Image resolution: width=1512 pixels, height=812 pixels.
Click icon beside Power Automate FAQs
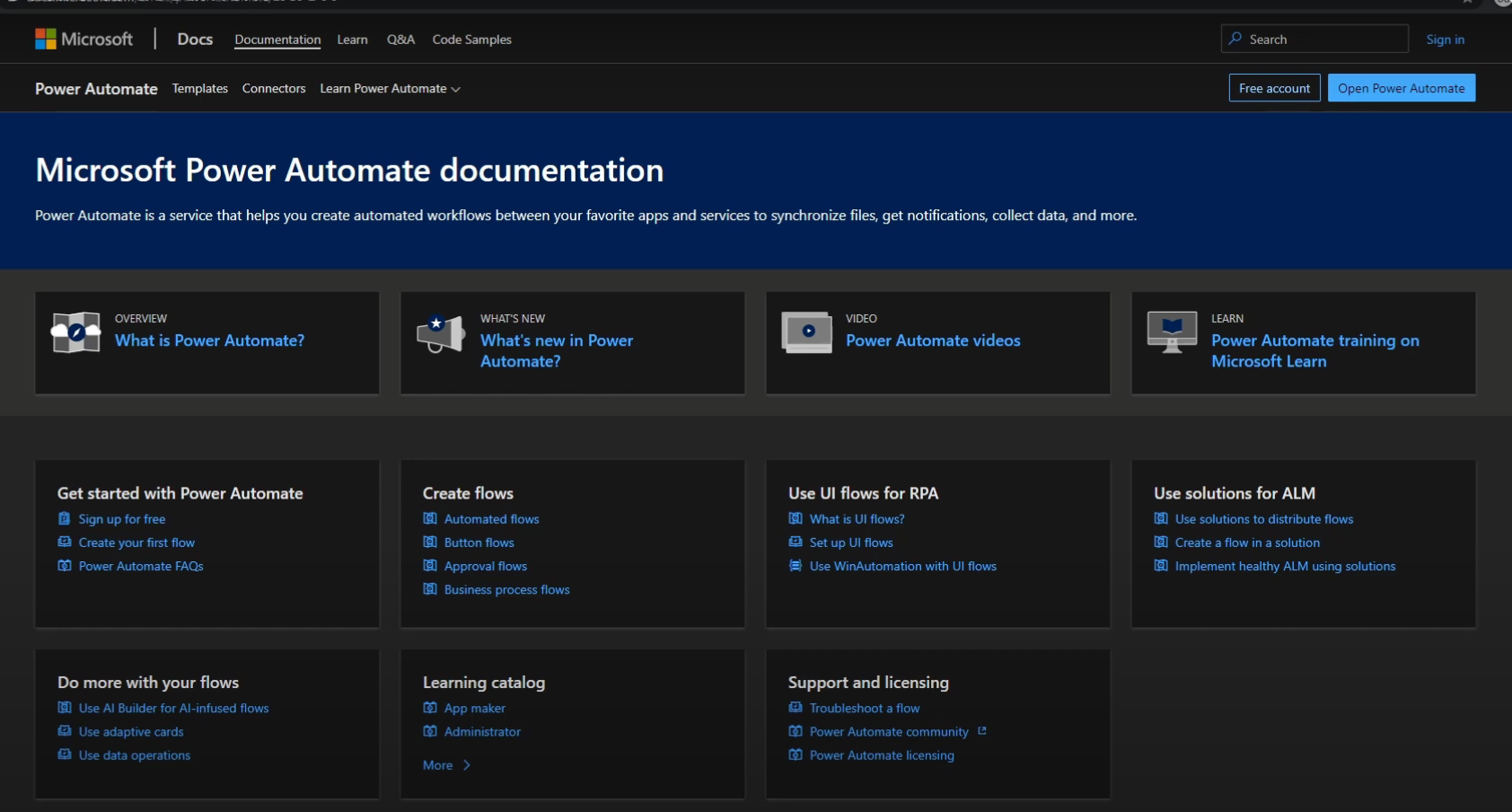pyautogui.click(x=65, y=565)
